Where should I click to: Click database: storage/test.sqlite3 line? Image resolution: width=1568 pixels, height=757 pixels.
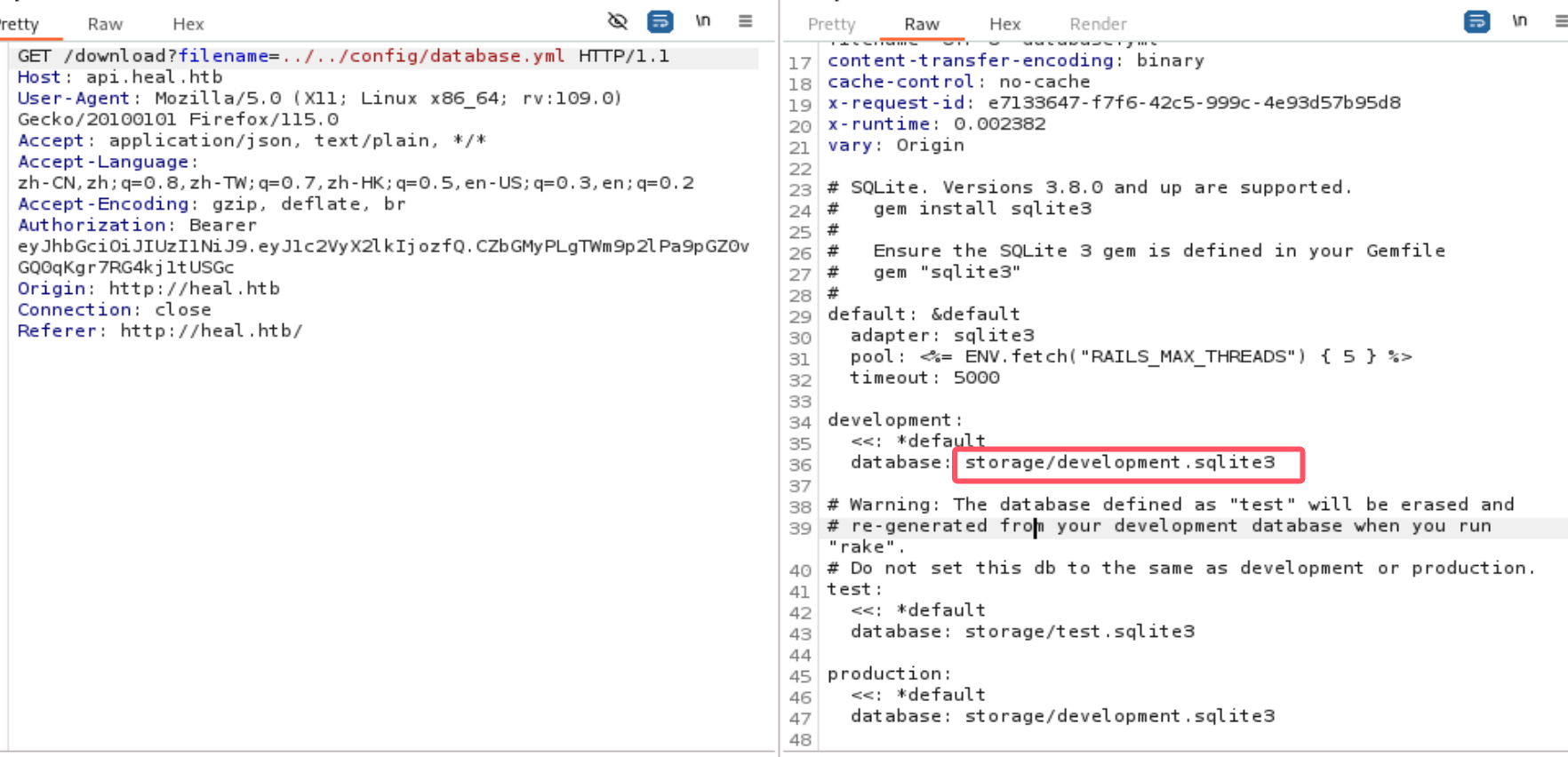click(x=1022, y=632)
